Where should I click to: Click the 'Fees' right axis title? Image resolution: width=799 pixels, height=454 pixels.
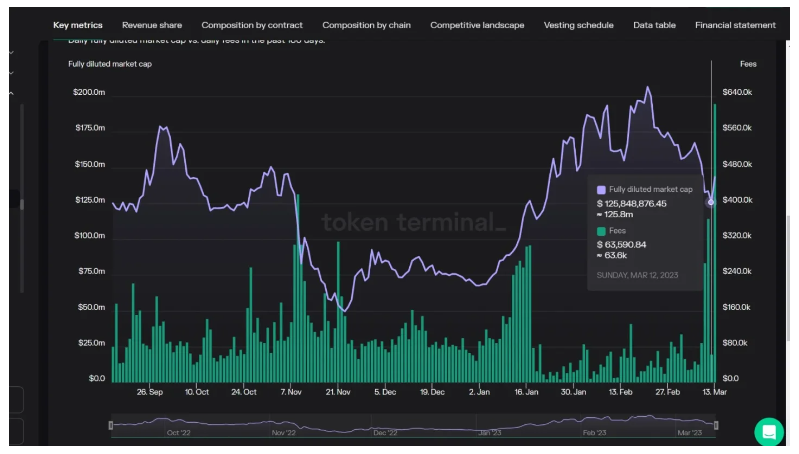[748, 64]
